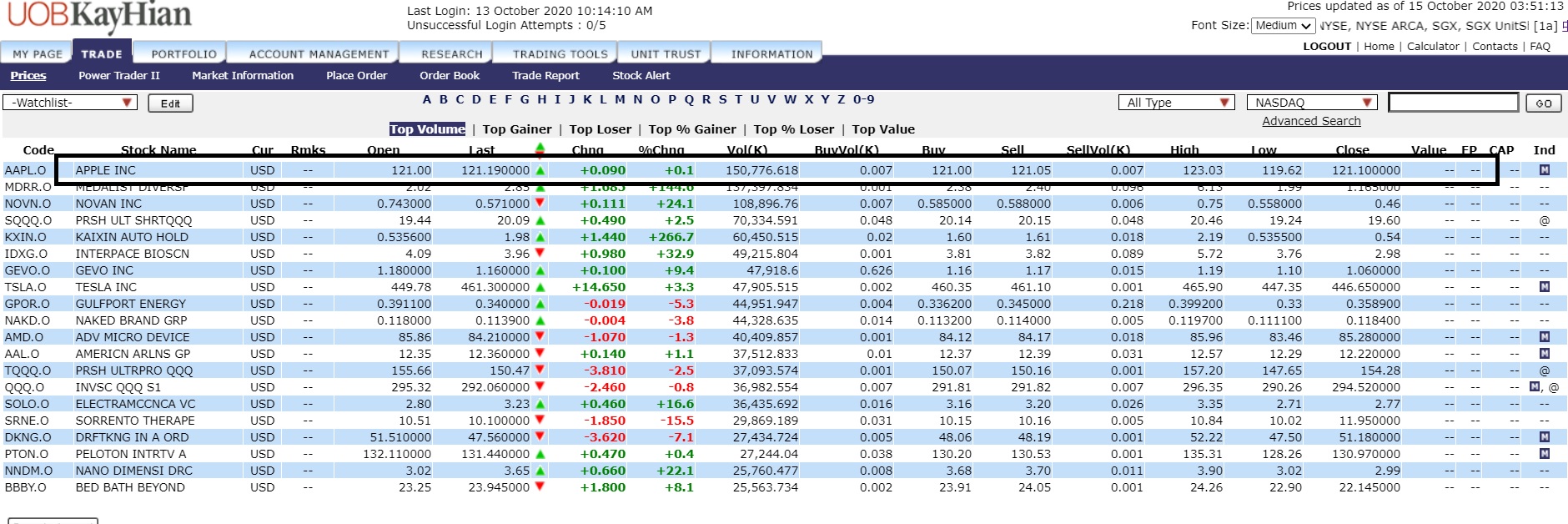Open the Order Book page
This screenshot has width=1568, height=524.
pos(450,75)
